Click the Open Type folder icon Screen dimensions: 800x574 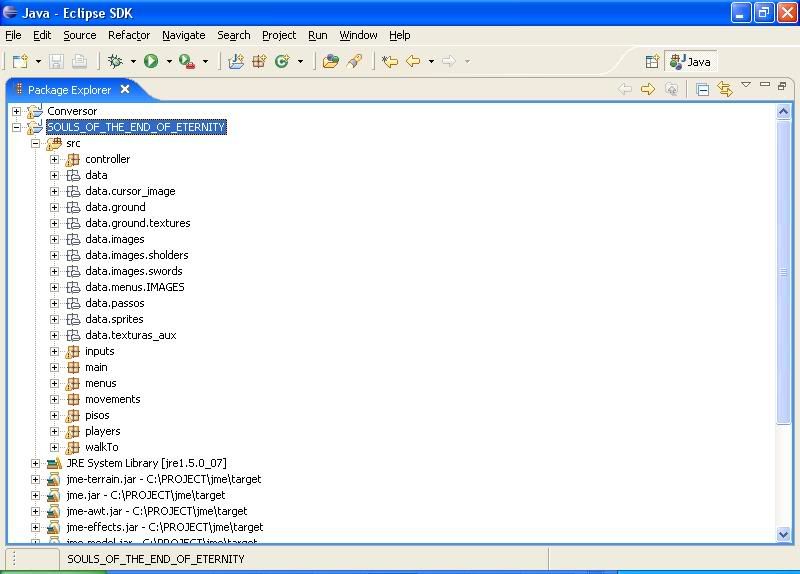331,62
